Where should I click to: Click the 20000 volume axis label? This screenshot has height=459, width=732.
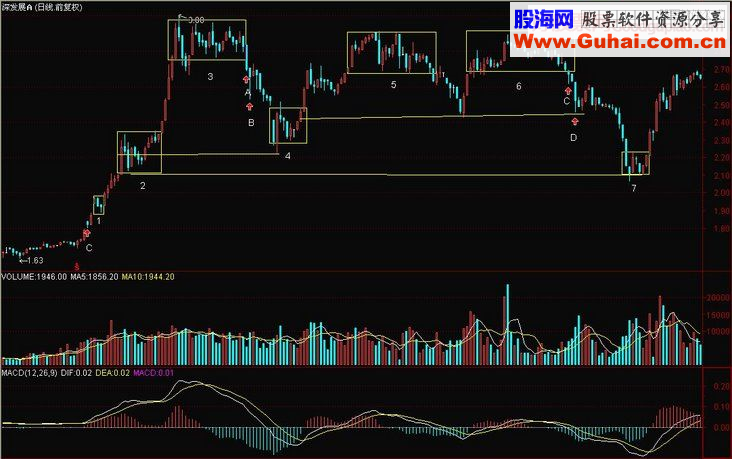pos(718,298)
